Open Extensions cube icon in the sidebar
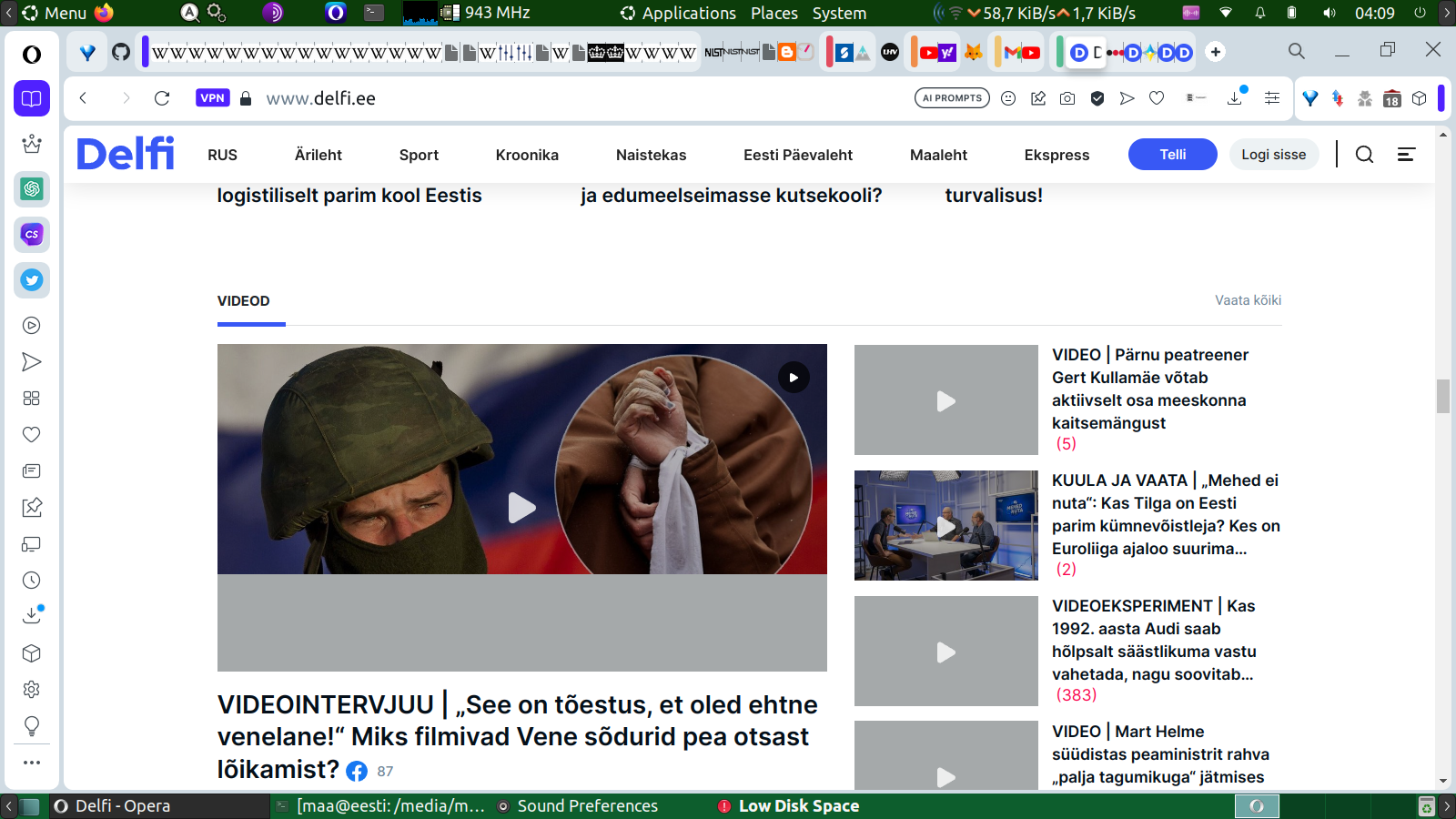This screenshot has width=1456, height=819. point(32,653)
